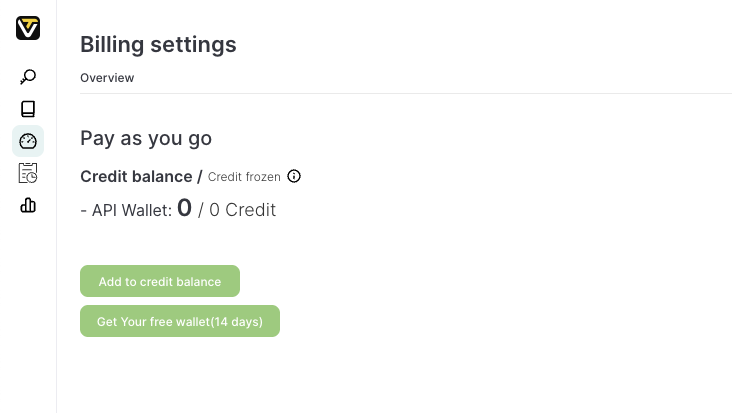Click the large bold 0 balance value
This screenshot has height=413, width=732.
coord(184,208)
